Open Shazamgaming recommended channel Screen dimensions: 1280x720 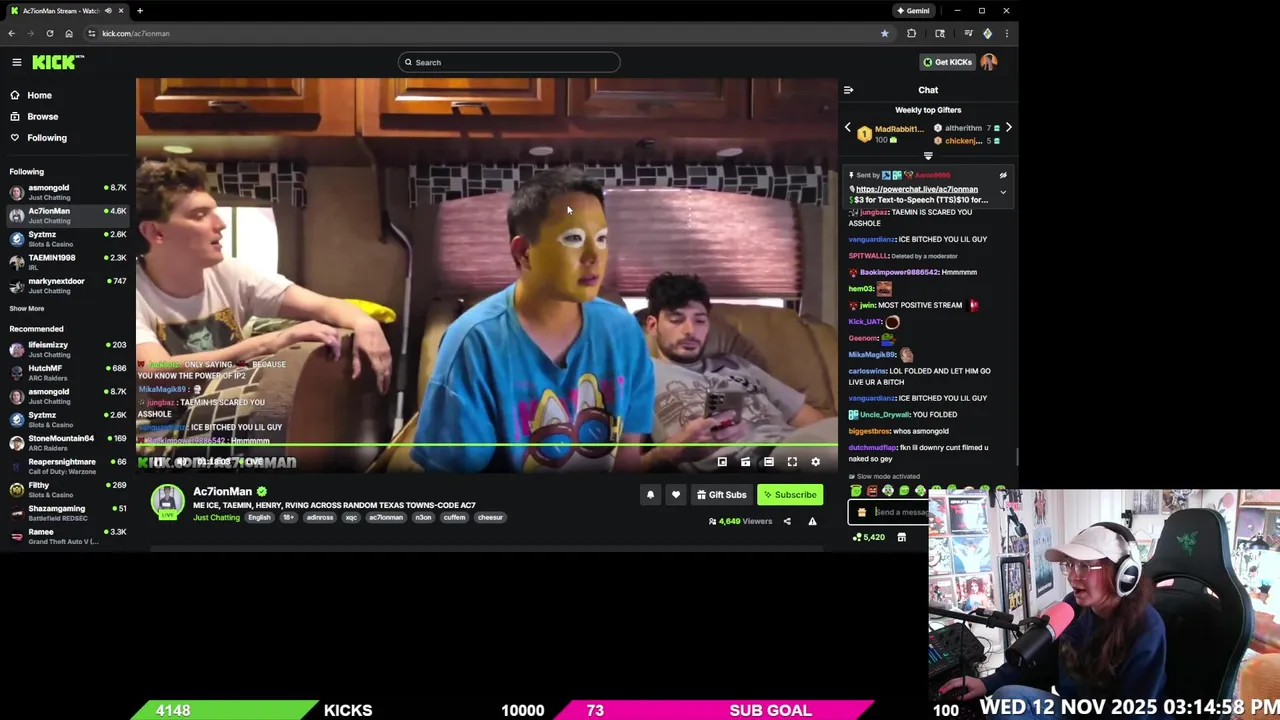tap(68, 512)
